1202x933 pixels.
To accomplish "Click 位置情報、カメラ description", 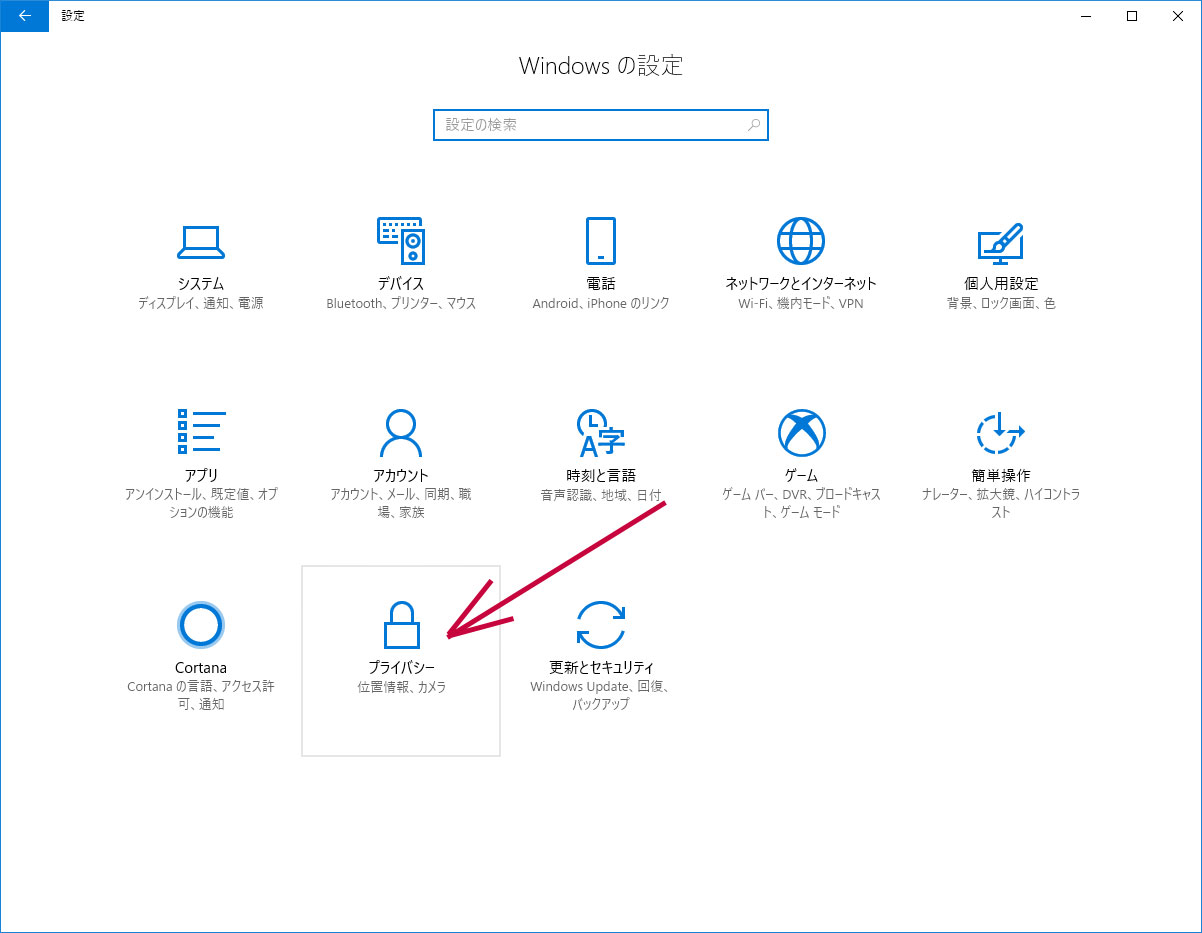I will [x=401, y=688].
